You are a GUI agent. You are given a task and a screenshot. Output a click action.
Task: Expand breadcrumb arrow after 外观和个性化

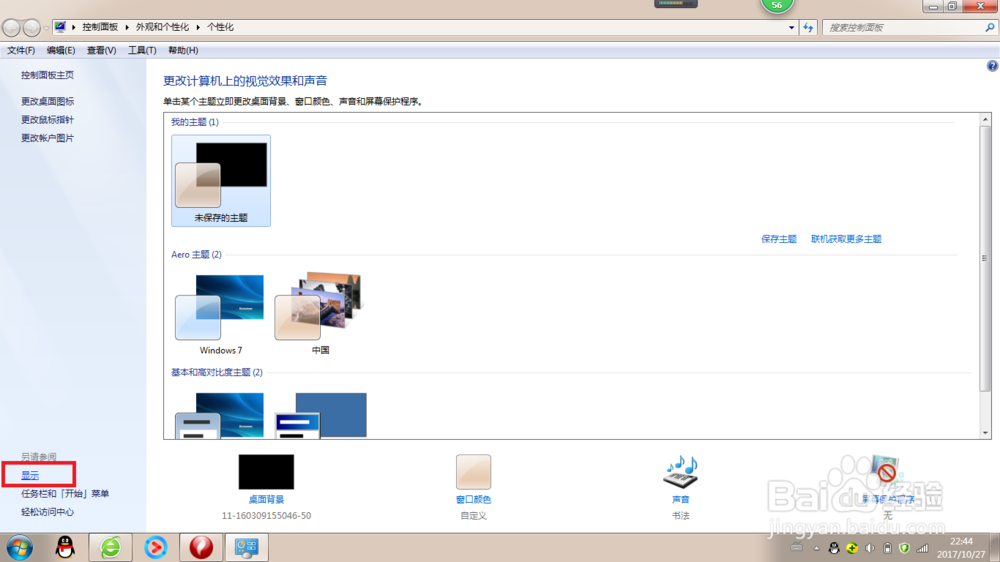(x=198, y=27)
